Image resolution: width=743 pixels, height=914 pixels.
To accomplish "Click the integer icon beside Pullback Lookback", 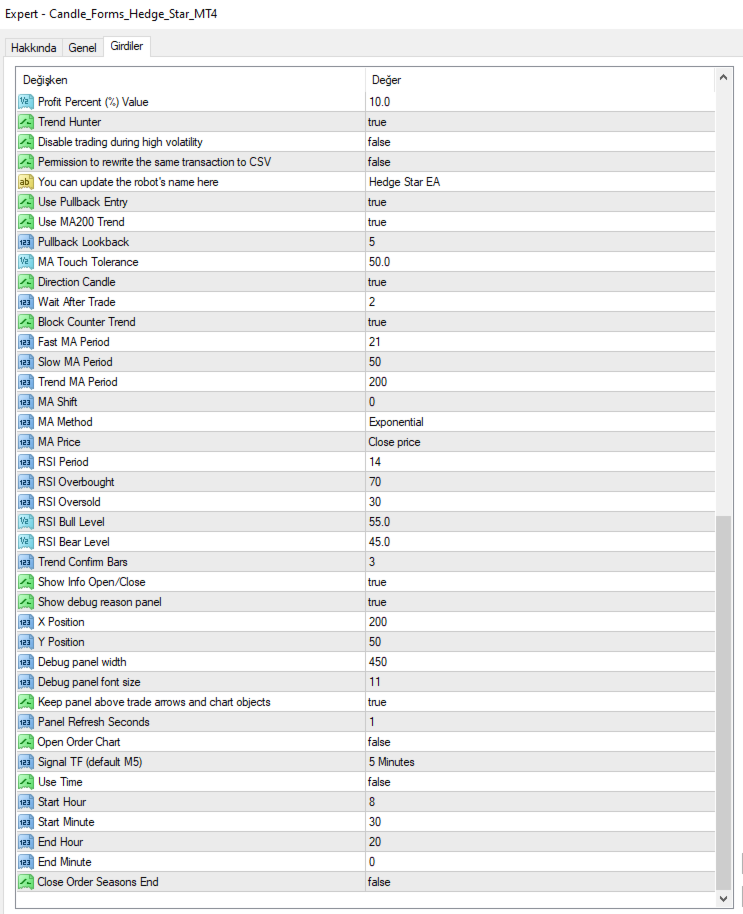I will pyautogui.click(x=26, y=242).
